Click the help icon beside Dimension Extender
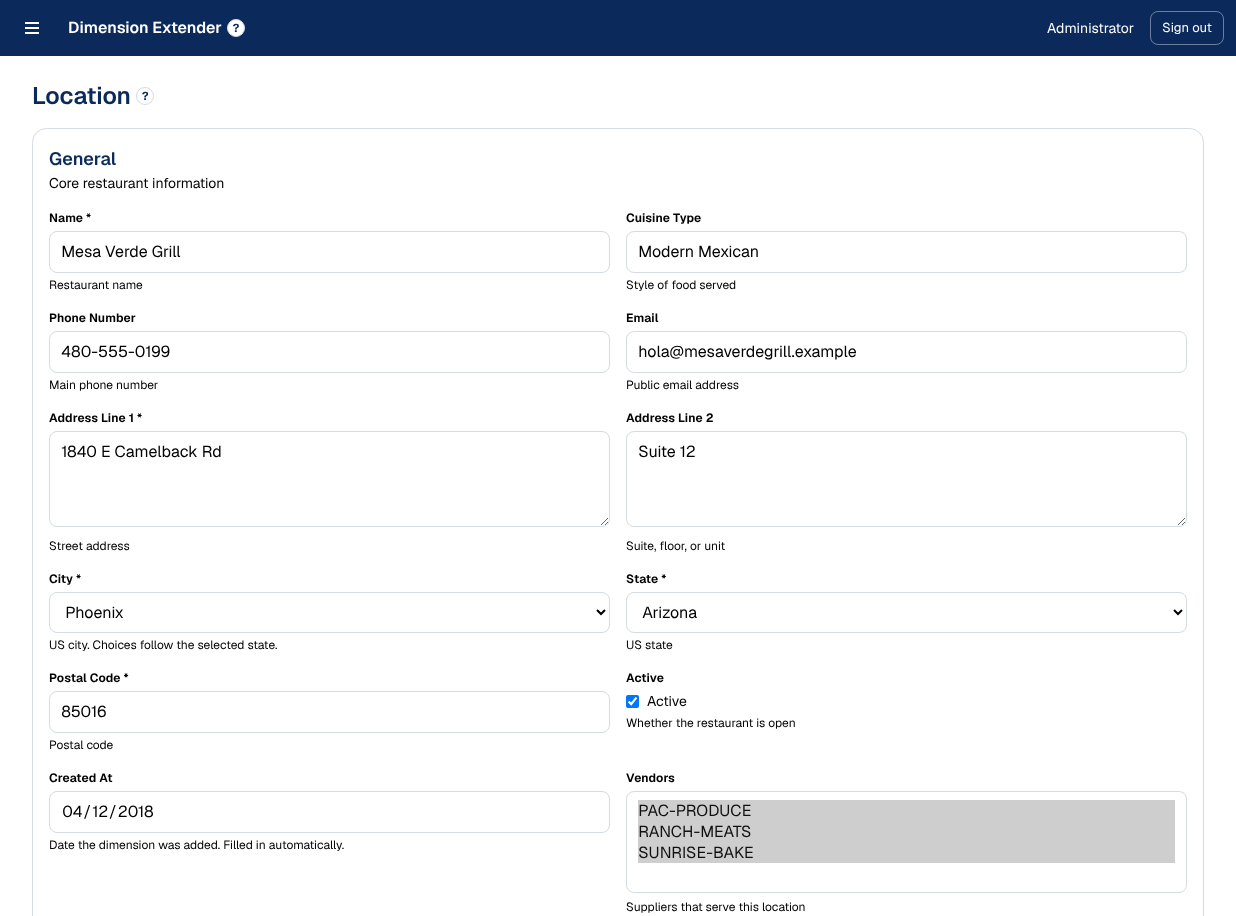This screenshot has width=1236, height=916. coord(236,28)
